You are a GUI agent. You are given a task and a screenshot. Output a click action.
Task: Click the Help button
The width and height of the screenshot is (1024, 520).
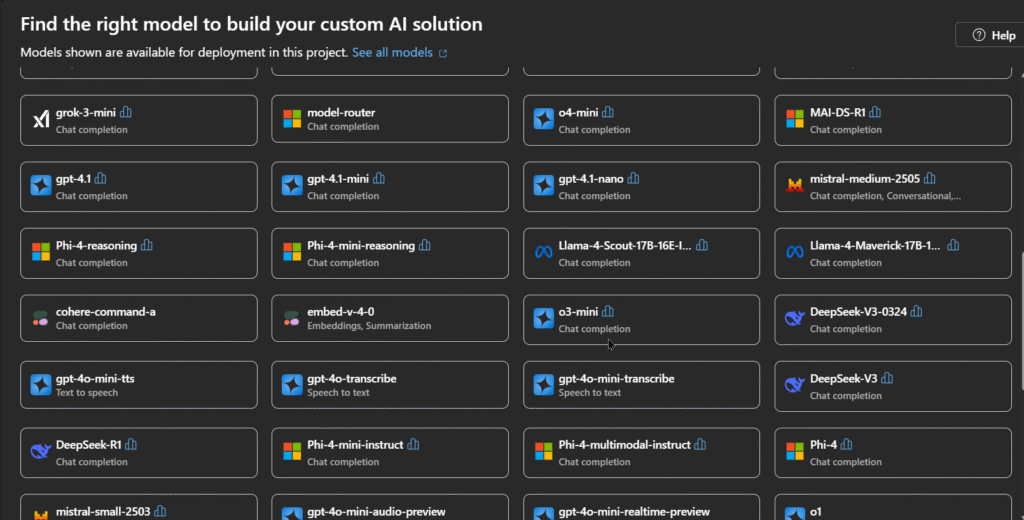pyautogui.click(x=992, y=35)
